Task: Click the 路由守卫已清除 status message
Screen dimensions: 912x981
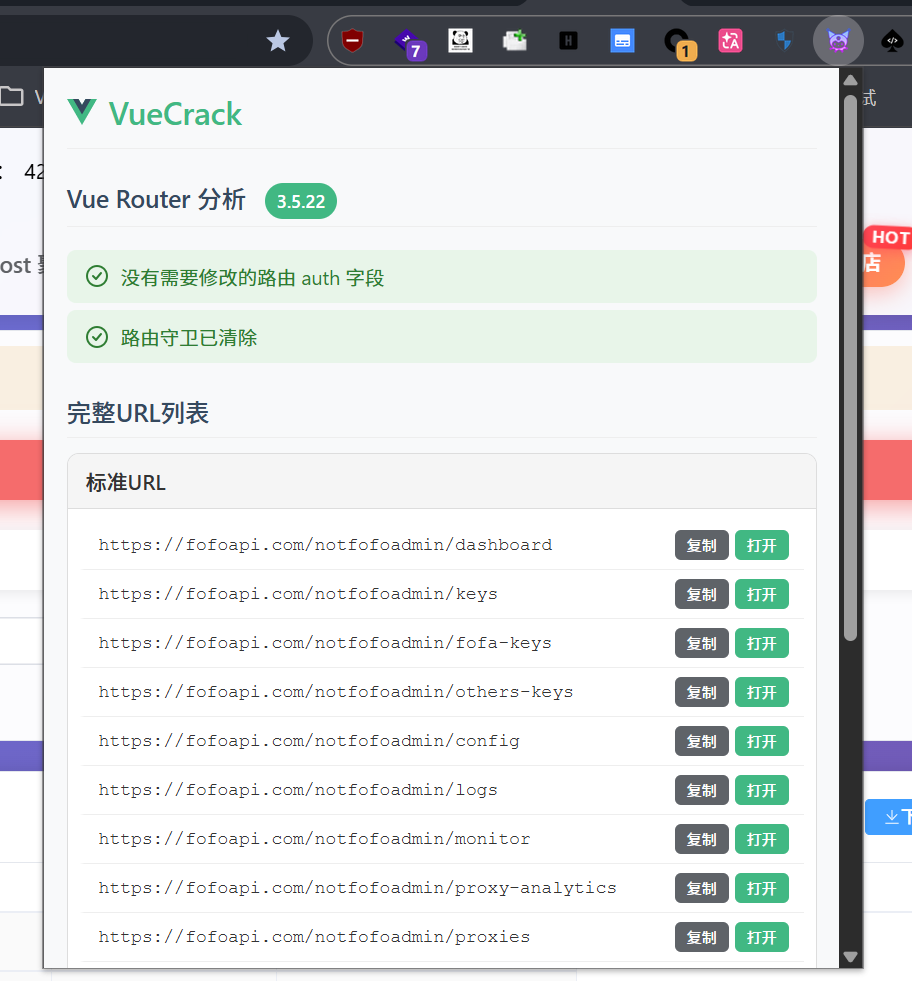Action: click(x=442, y=337)
